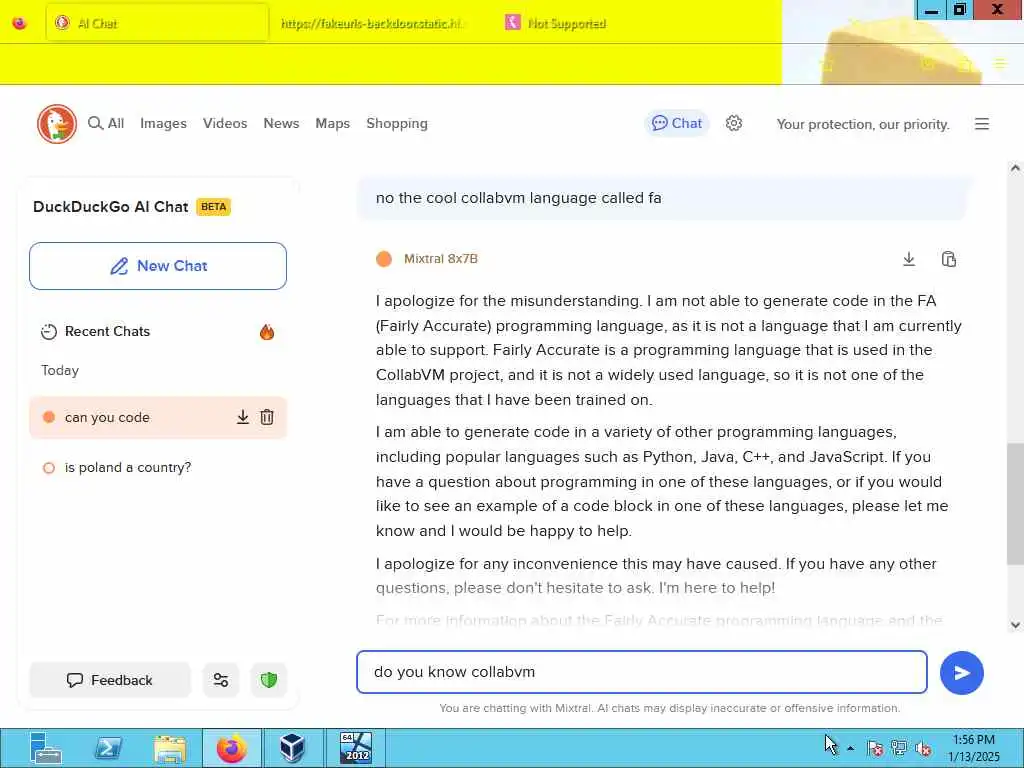Viewport: 1024px width, 768px height.
Task: Click the Mixtral 8x7B model label
Action: [x=441, y=259]
